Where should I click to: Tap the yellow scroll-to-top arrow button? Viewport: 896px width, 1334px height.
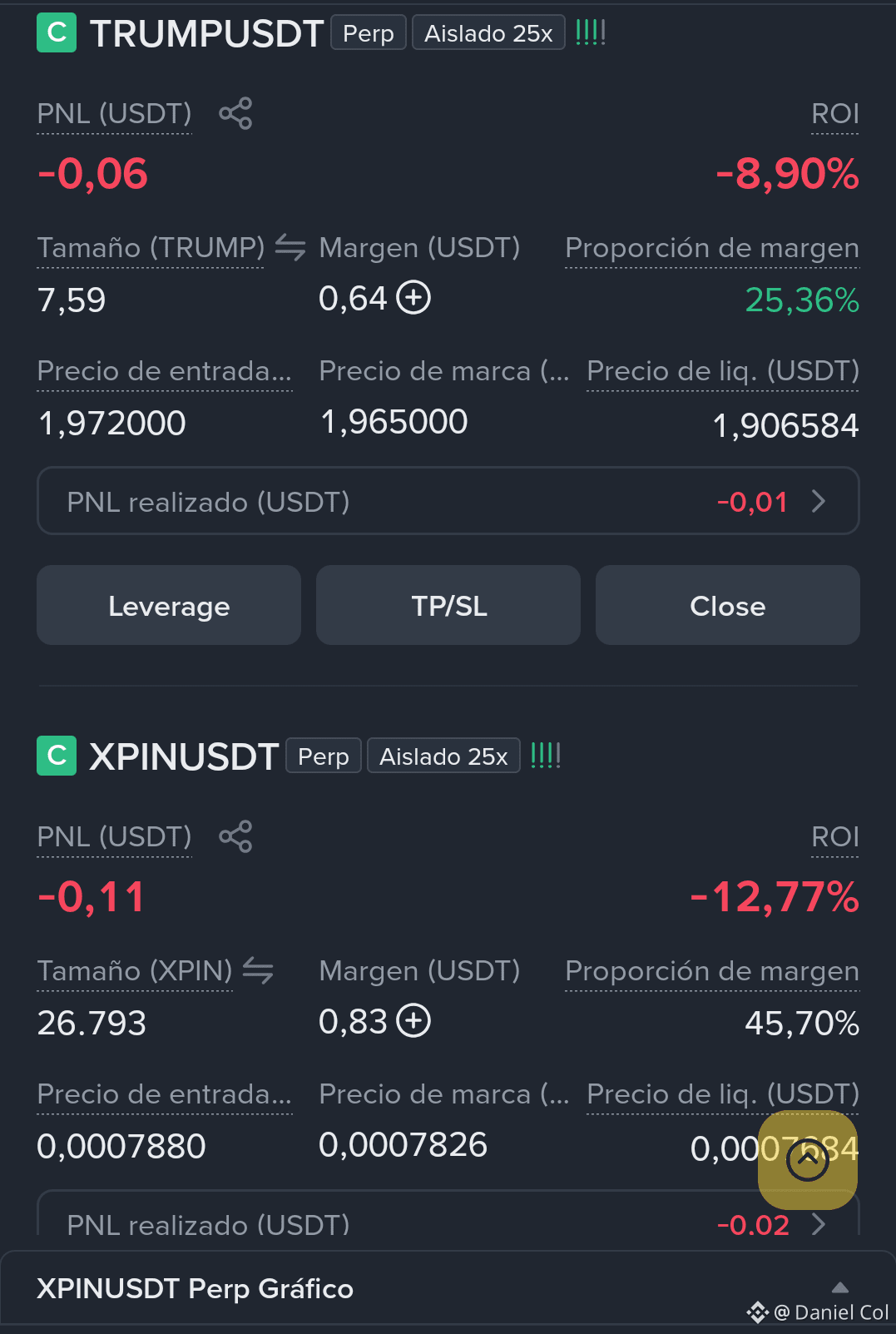(807, 1160)
